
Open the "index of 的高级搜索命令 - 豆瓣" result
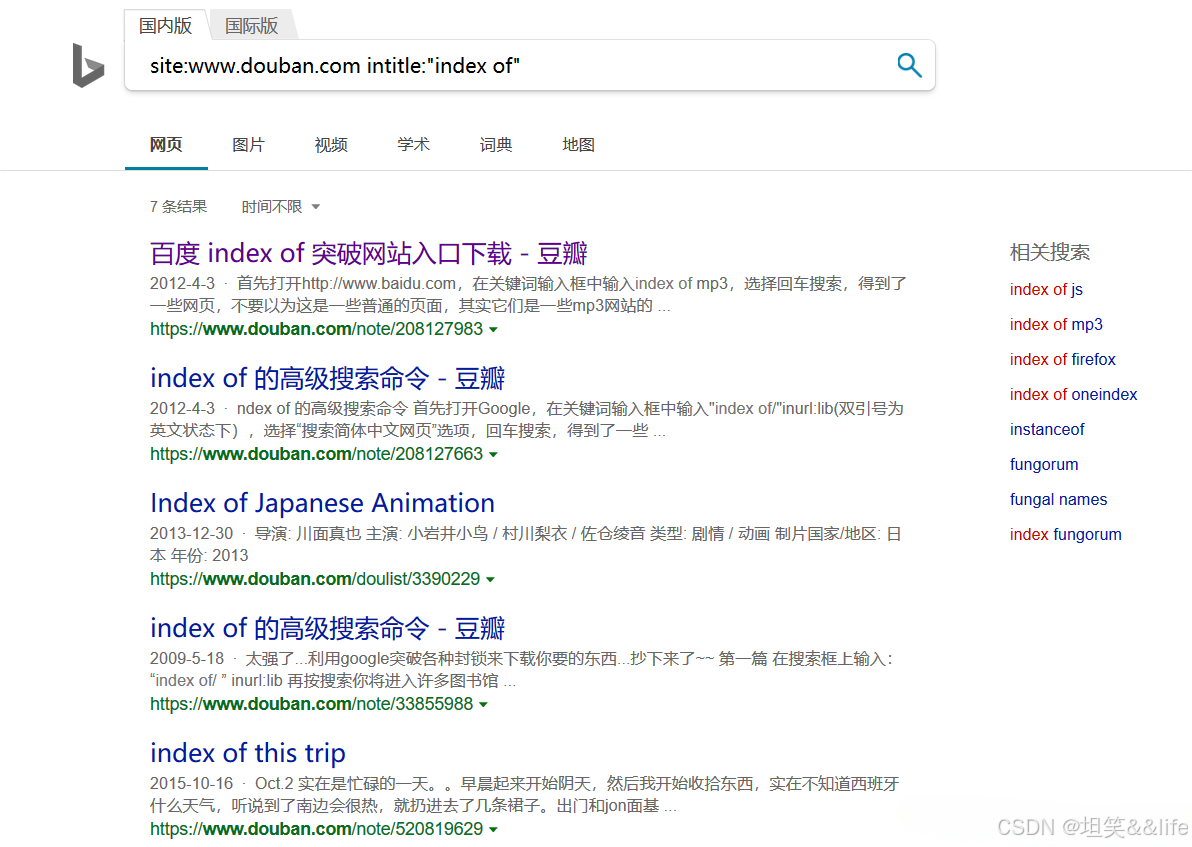point(327,378)
